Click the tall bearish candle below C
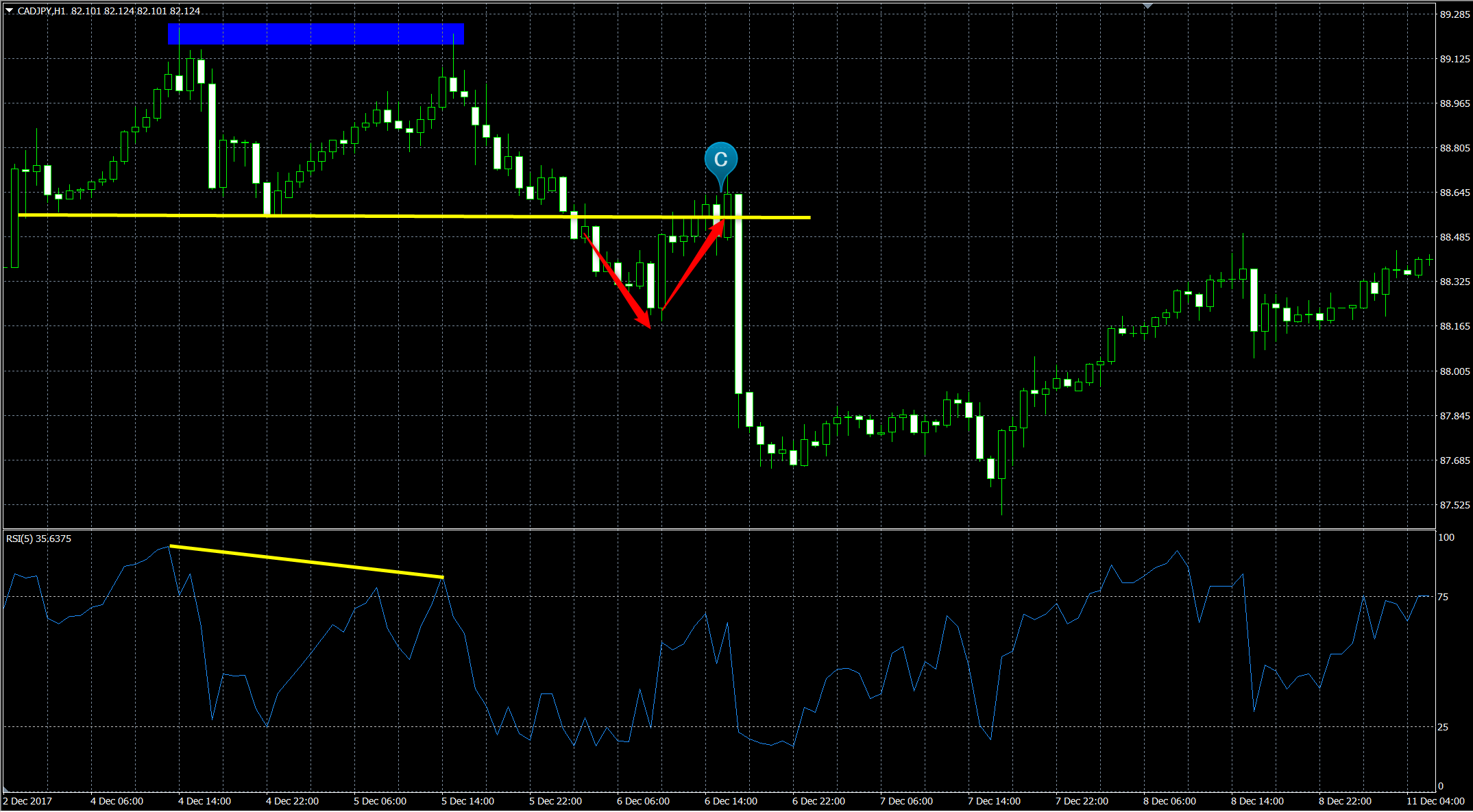1473x812 pixels. click(x=739, y=295)
